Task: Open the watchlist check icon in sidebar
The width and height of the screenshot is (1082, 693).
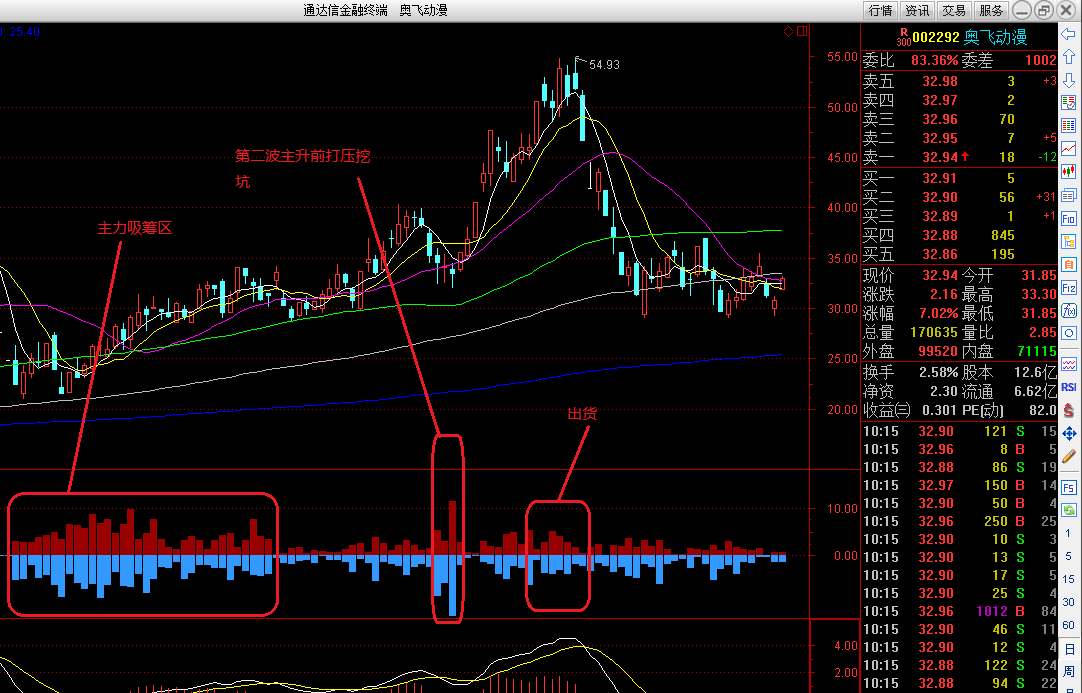Action: pos(1069,103)
